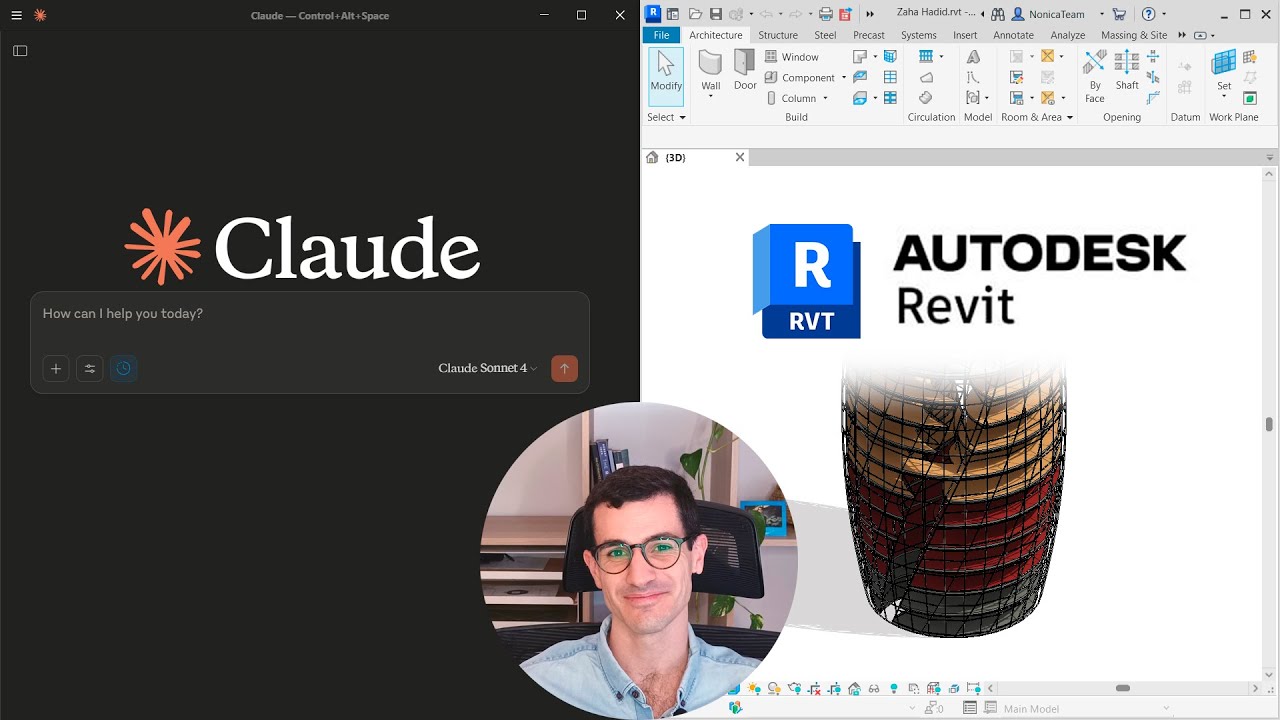Click the Model Text icon
This screenshot has width=1280, height=720.
coord(973,57)
